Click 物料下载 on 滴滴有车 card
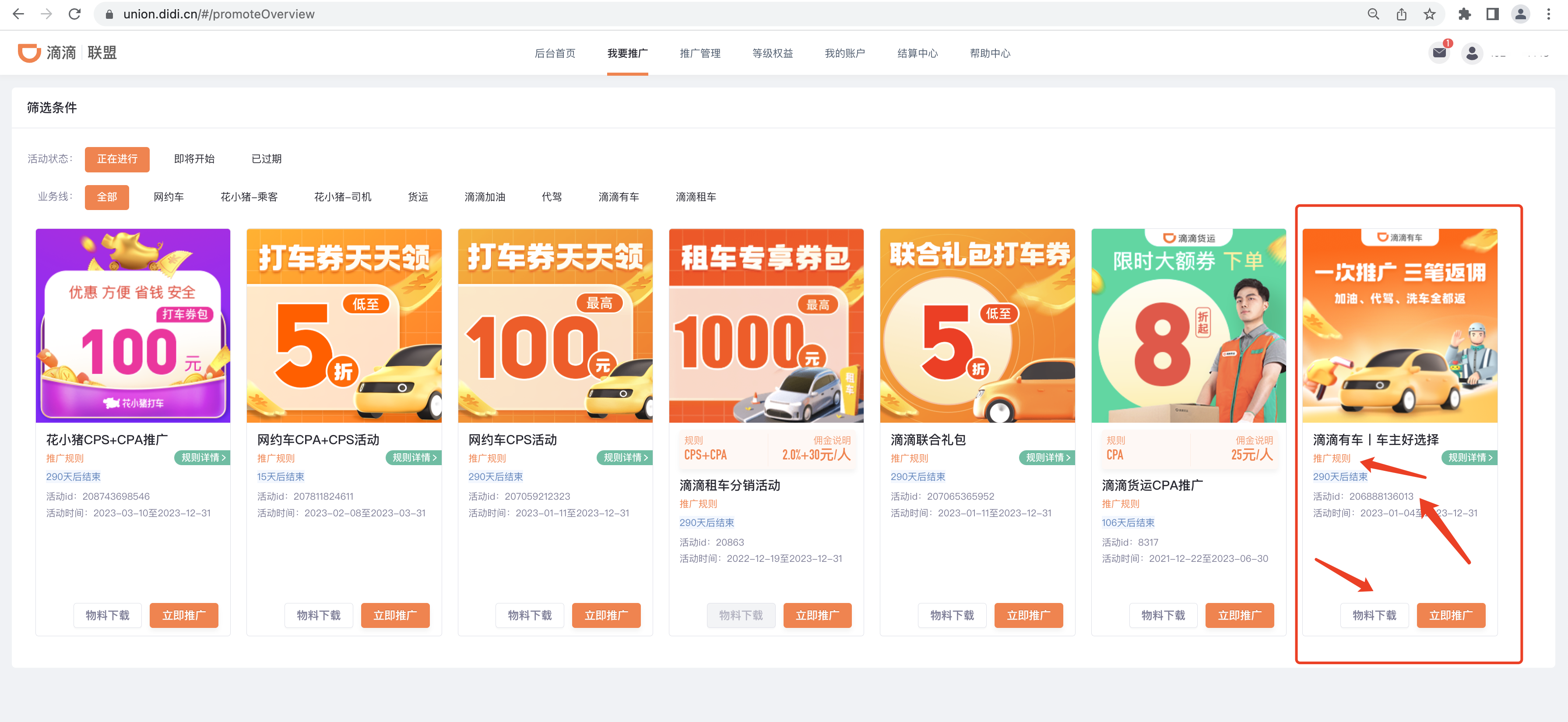Viewport: 1568px width, 722px height. [x=1375, y=615]
